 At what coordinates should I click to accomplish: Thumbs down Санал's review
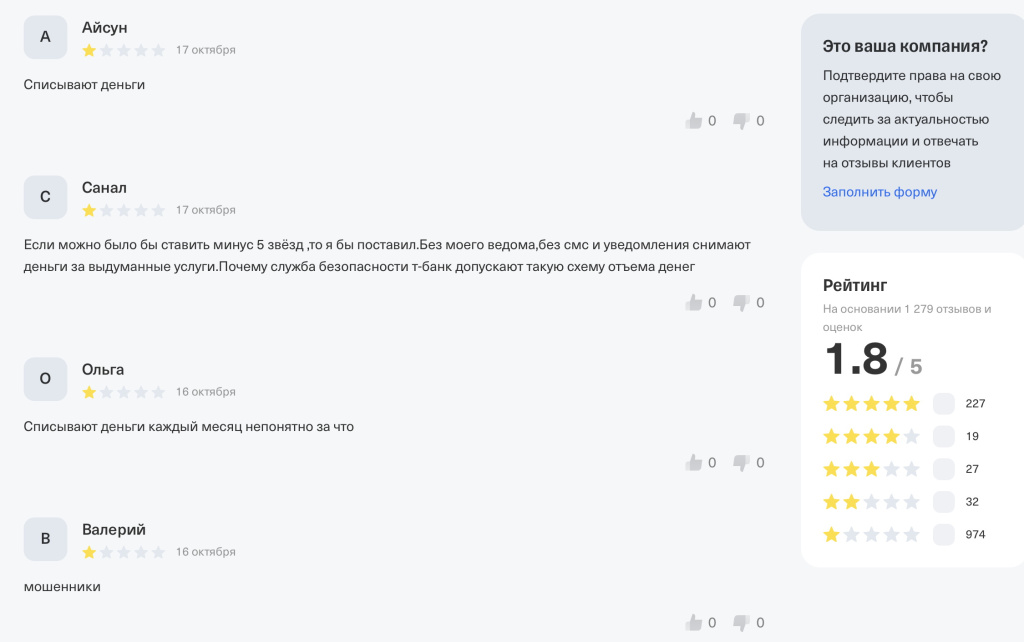[x=742, y=302]
